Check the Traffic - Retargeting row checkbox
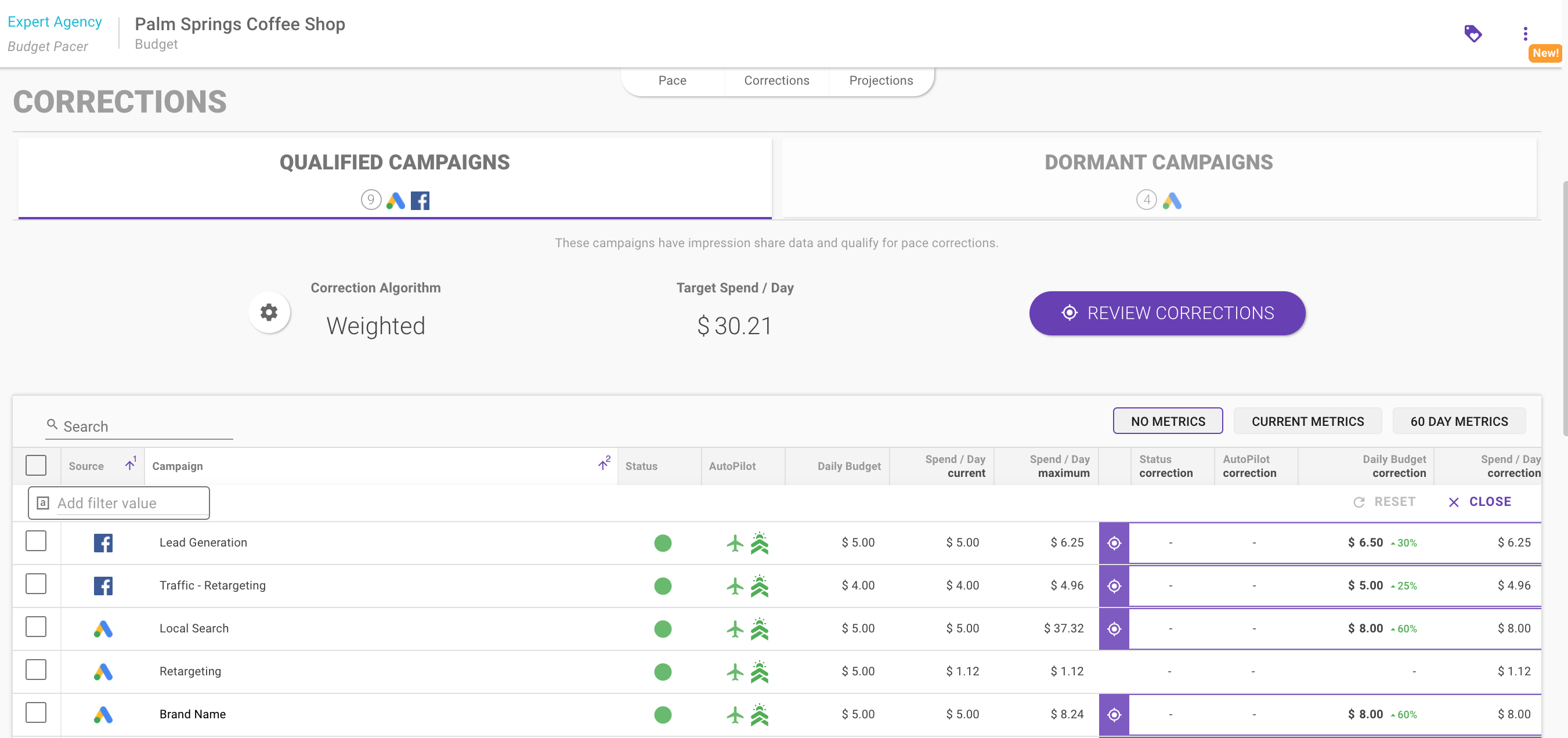Viewport: 1568px width, 738px height. coord(36,584)
